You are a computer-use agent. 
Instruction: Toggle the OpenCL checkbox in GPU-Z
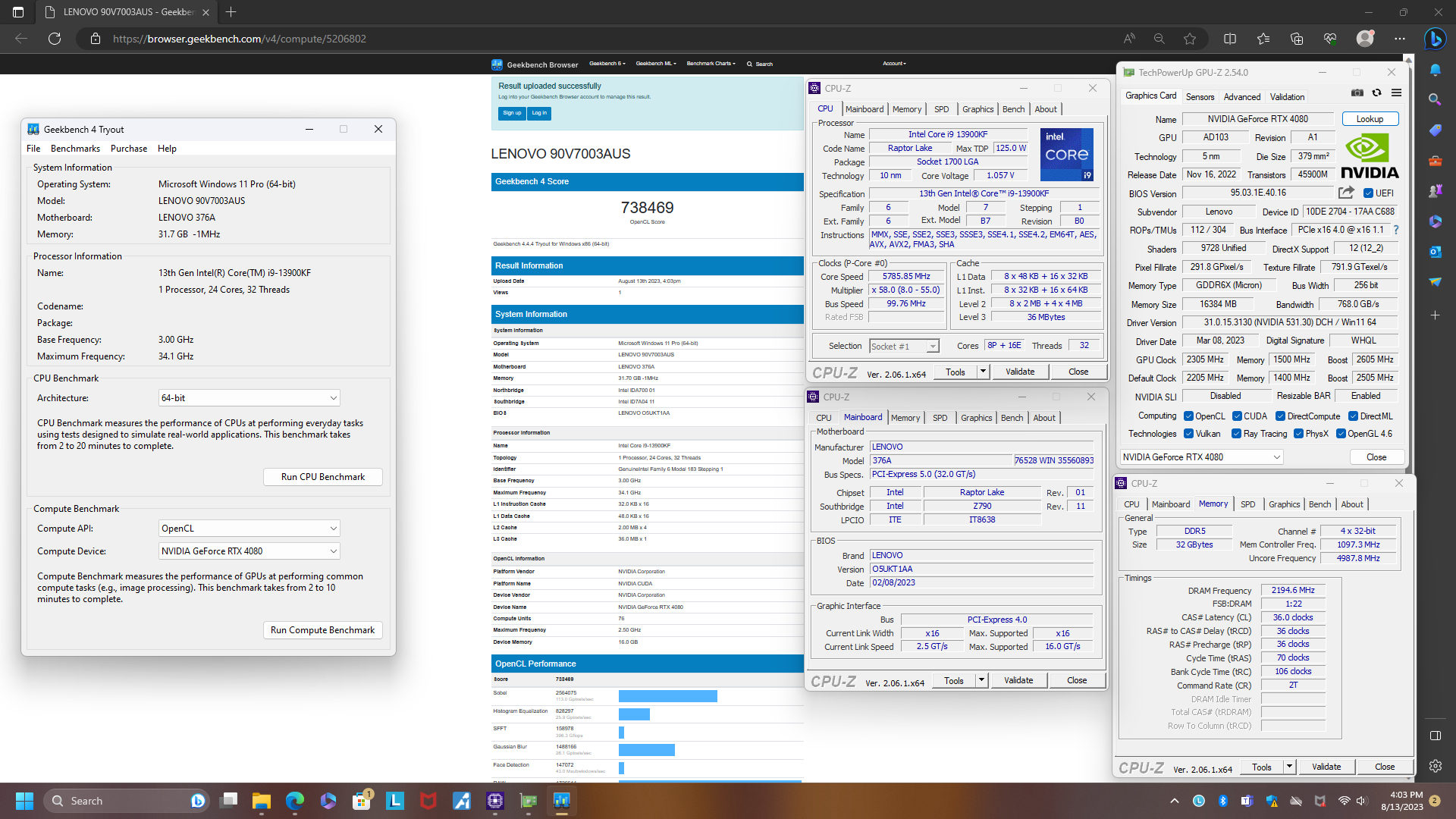point(1188,416)
